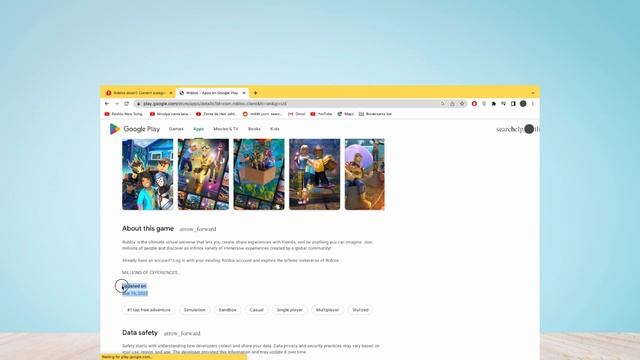Viewport: 640px width, 360px height.
Task: Switch to the Apps section
Action: click(x=198, y=129)
